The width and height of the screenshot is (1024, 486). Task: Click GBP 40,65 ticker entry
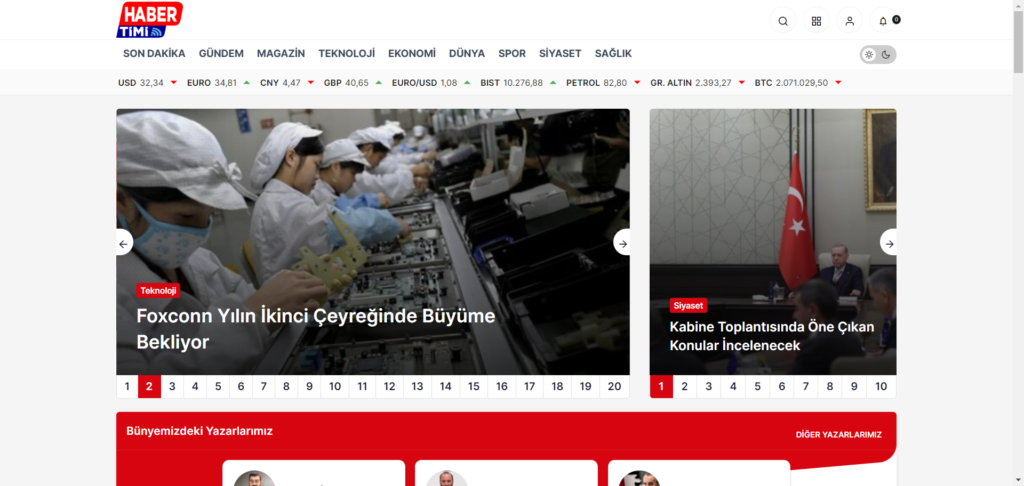tap(353, 83)
